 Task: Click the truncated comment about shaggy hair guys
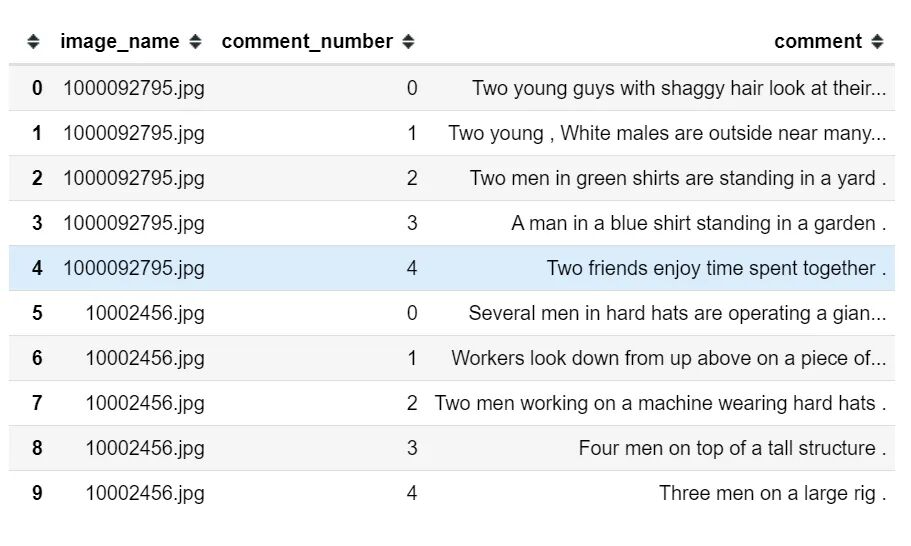tap(679, 88)
